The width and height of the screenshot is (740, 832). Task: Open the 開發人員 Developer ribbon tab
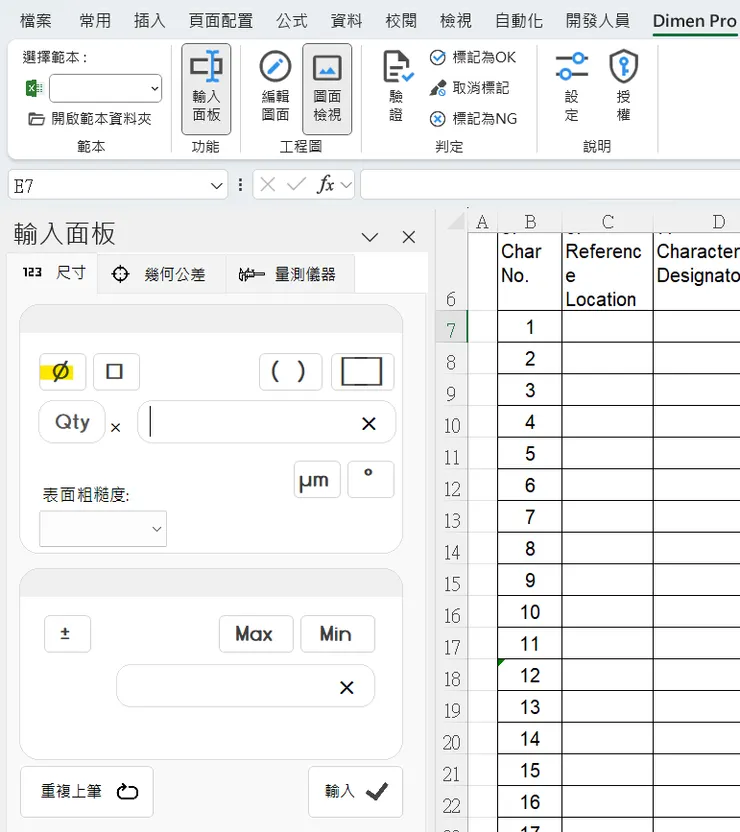[x=598, y=21]
